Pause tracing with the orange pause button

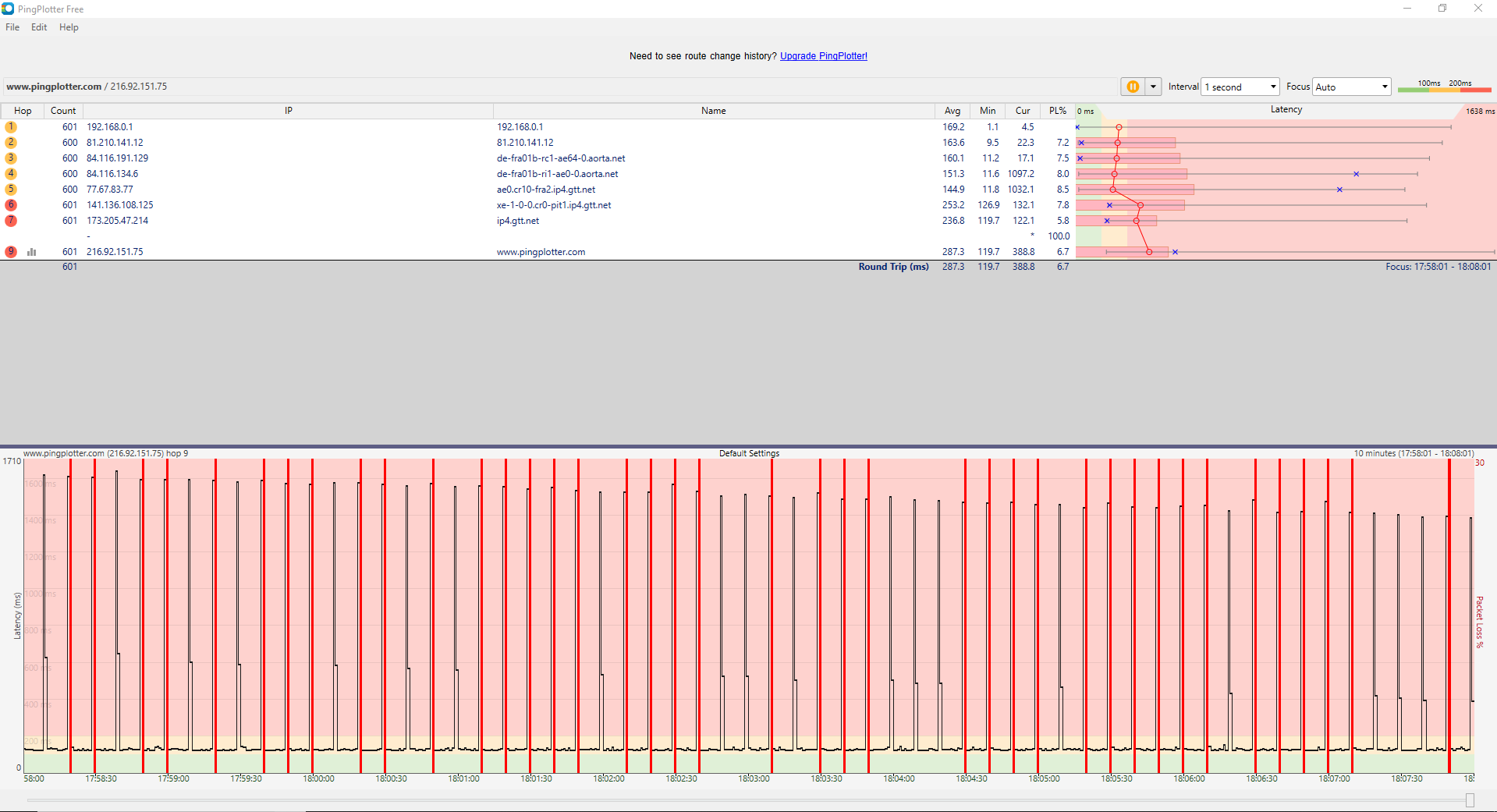click(x=1133, y=87)
